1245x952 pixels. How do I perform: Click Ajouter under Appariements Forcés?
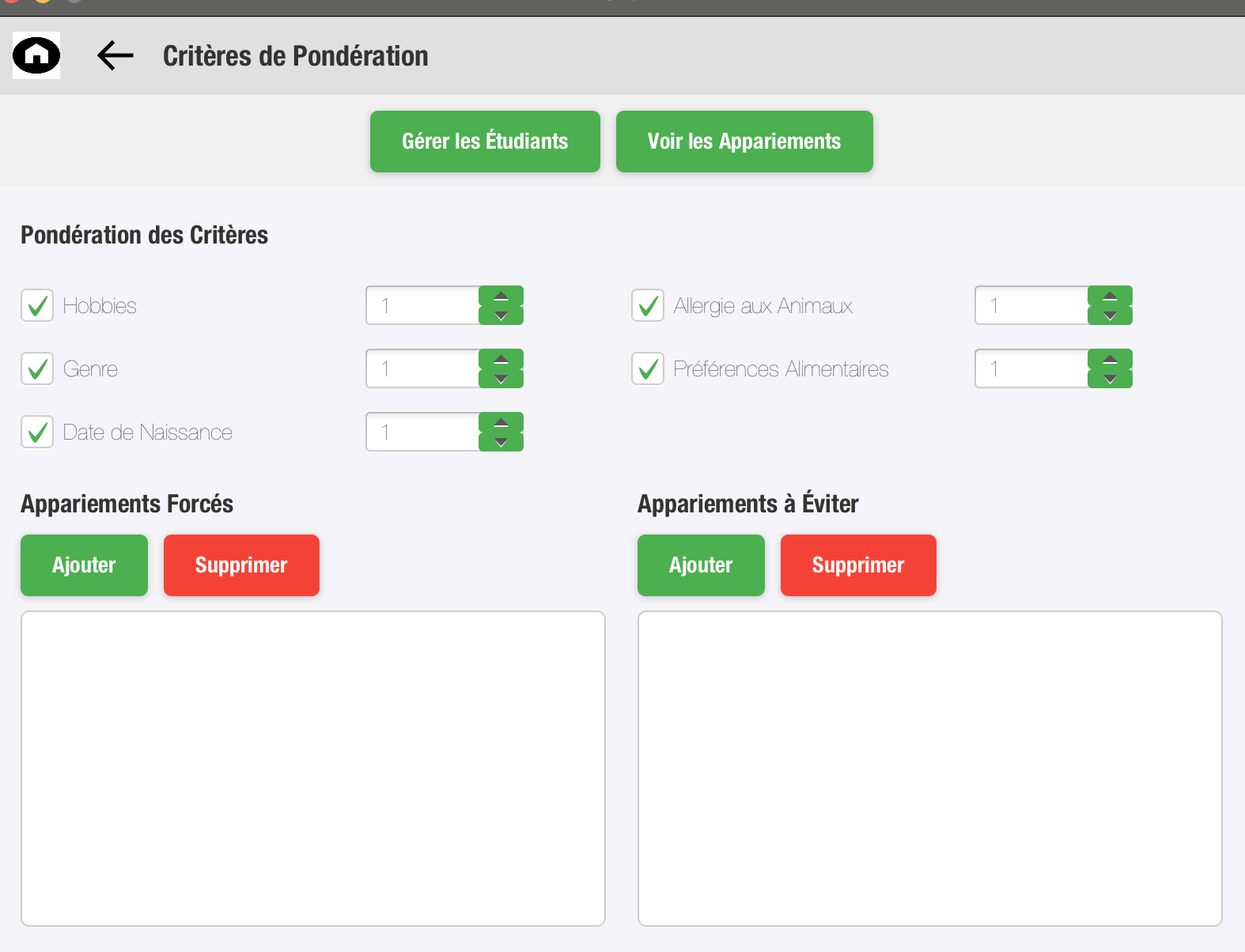[x=84, y=565]
